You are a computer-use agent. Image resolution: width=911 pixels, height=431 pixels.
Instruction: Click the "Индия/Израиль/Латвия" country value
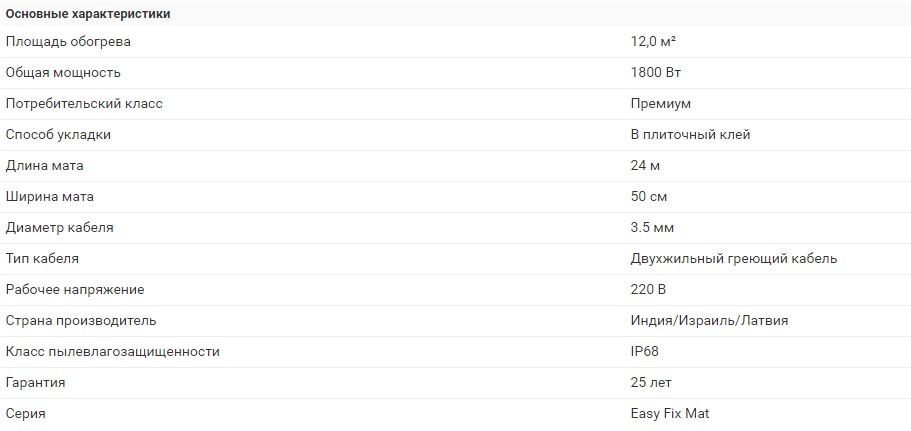coord(710,321)
